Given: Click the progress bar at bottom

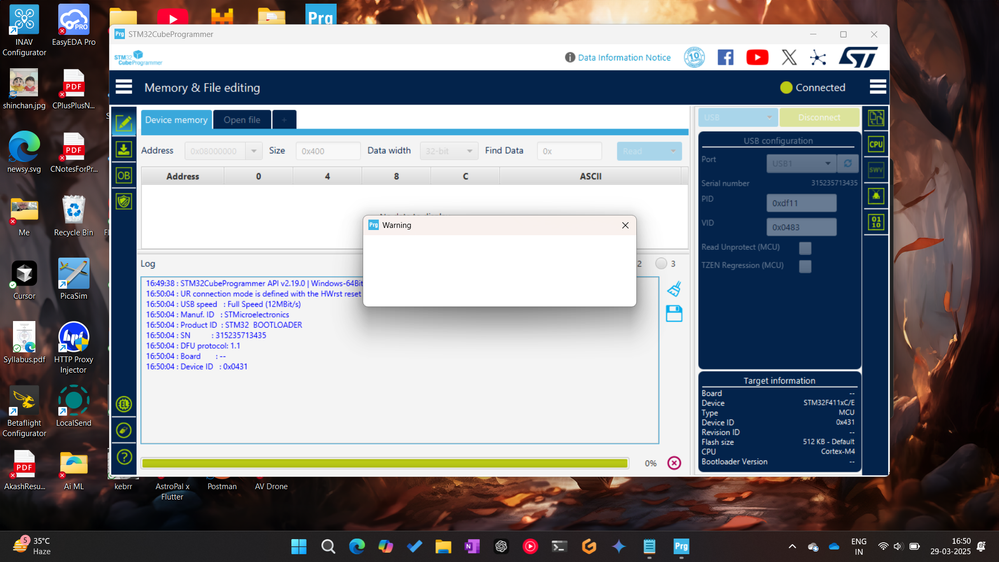Looking at the screenshot, I should (x=385, y=463).
